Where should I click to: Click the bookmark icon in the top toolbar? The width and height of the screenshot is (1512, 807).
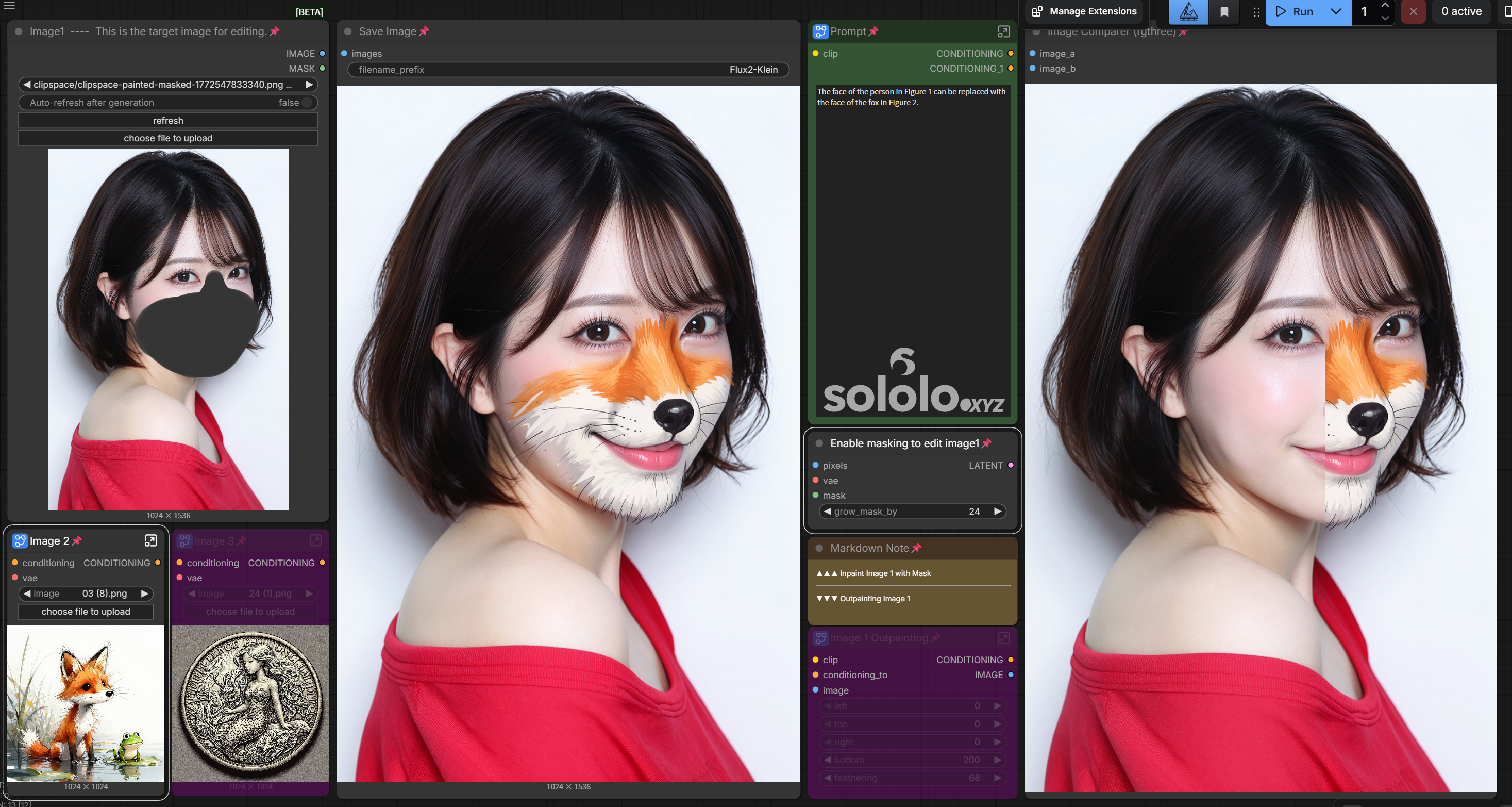[x=1224, y=12]
